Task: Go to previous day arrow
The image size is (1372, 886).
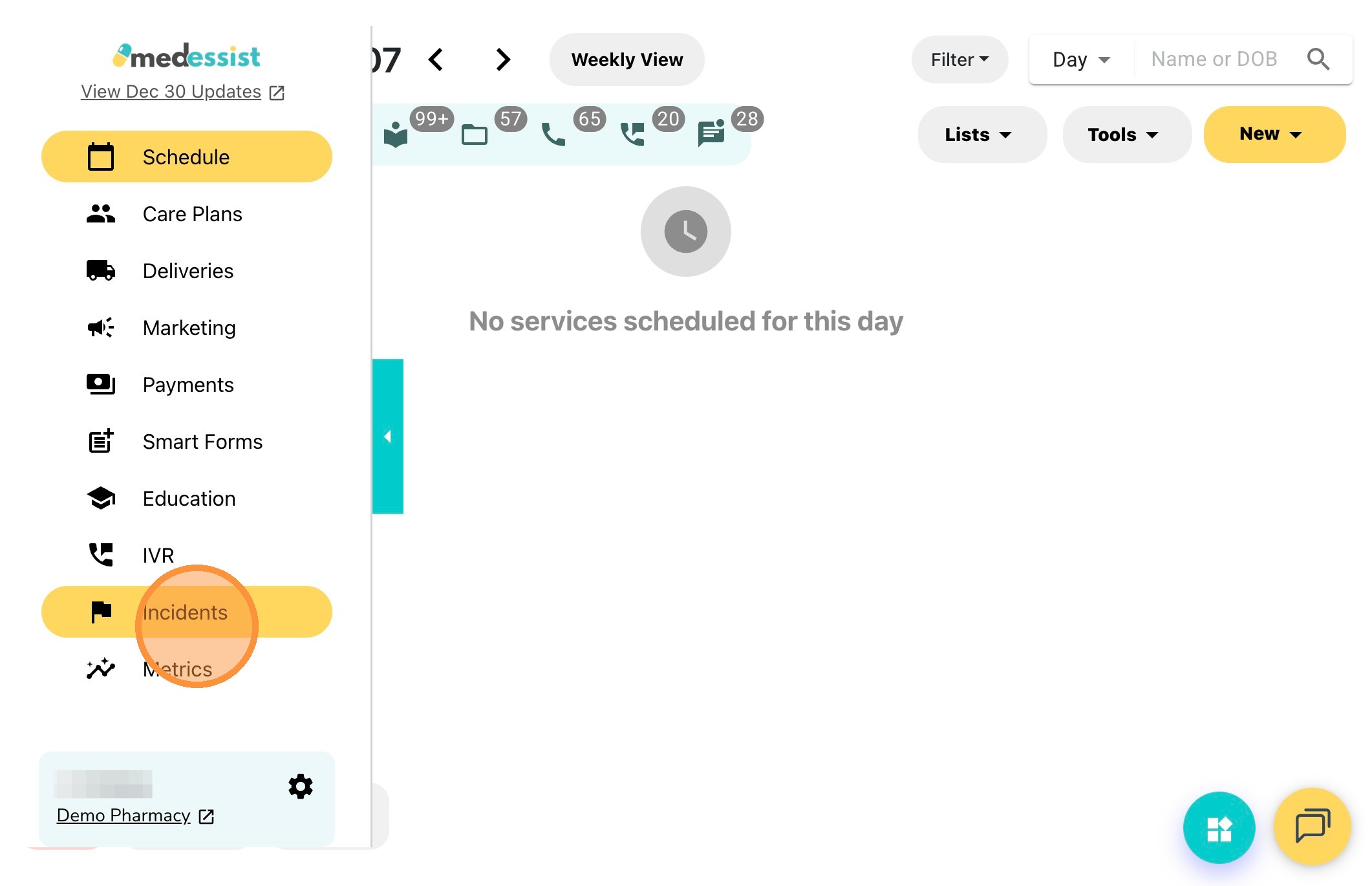Action: click(436, 59)
